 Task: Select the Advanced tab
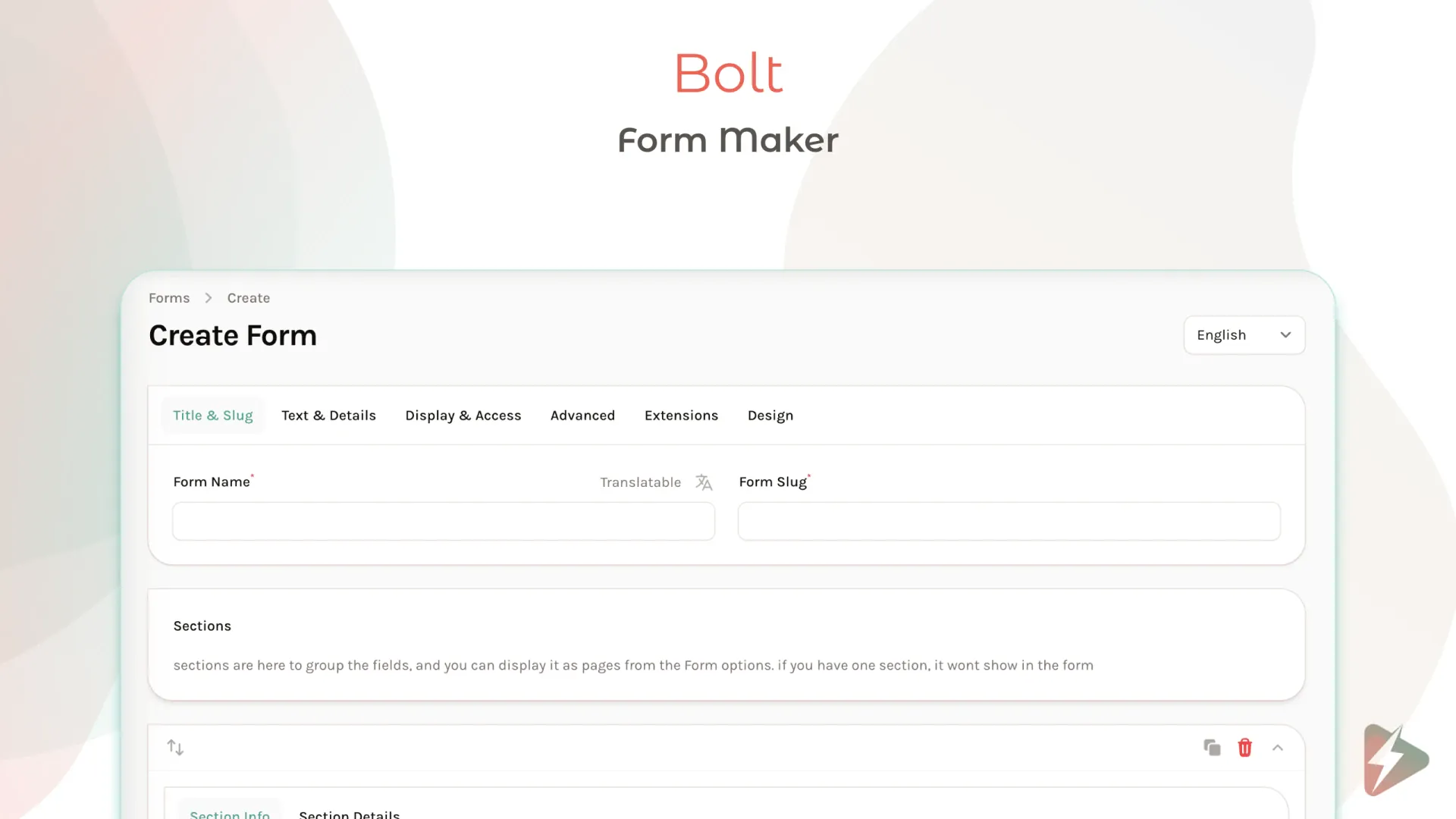[582, 415]
